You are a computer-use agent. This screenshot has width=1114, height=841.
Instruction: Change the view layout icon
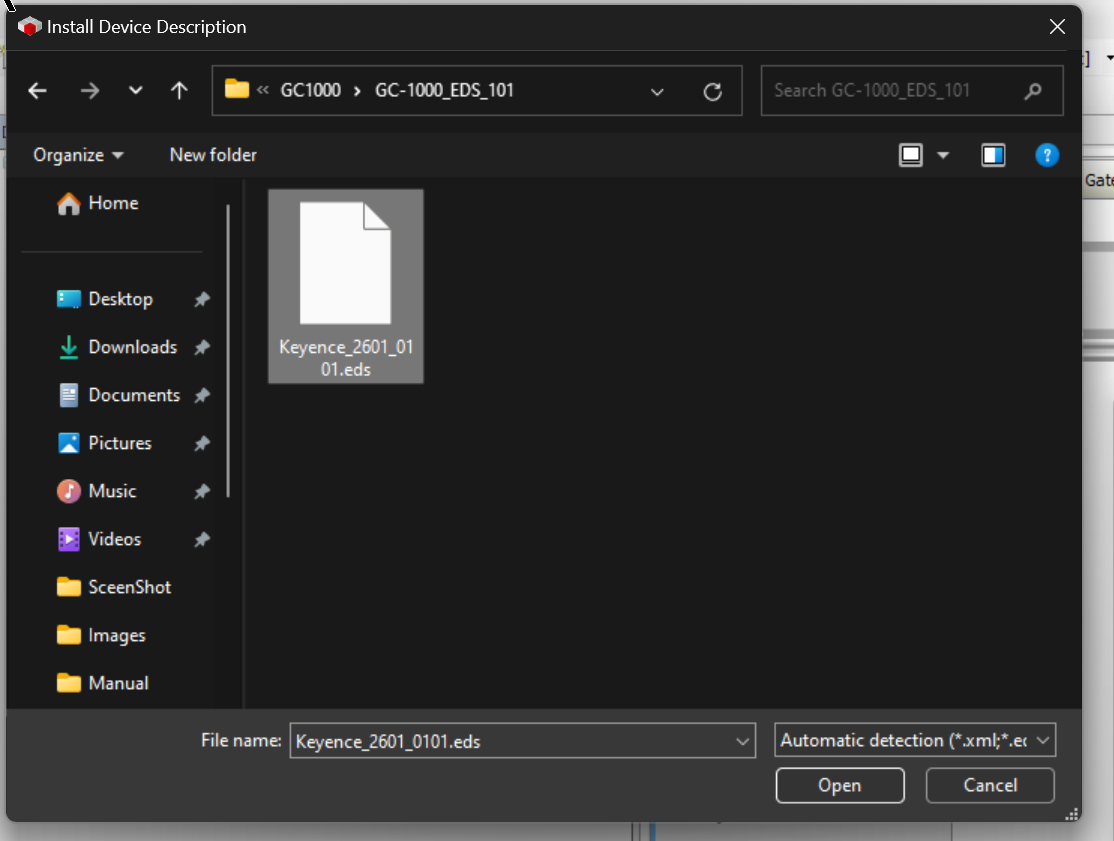pos(911,155)
